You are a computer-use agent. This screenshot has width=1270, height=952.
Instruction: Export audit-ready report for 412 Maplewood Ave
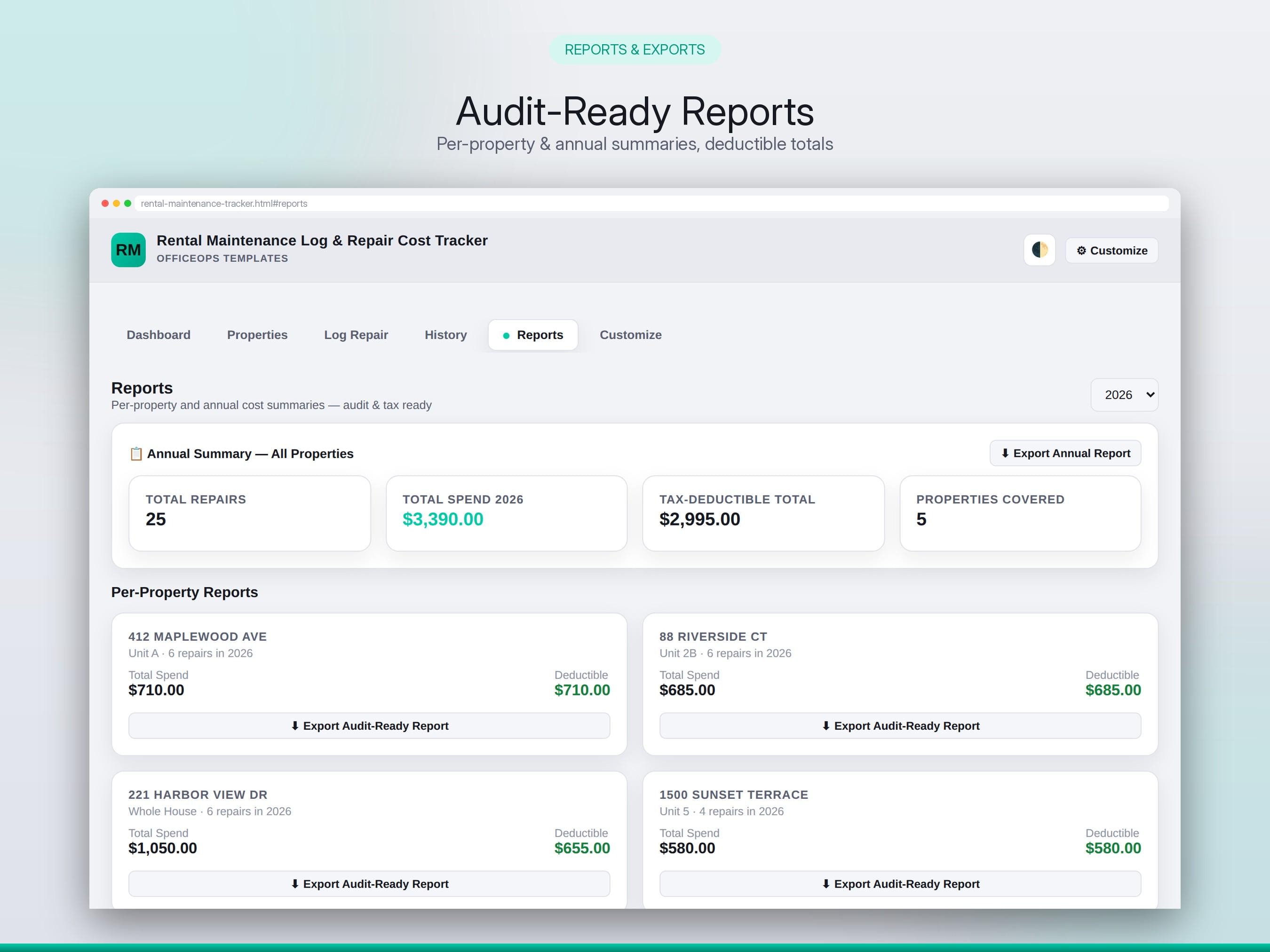coord(369,725)
